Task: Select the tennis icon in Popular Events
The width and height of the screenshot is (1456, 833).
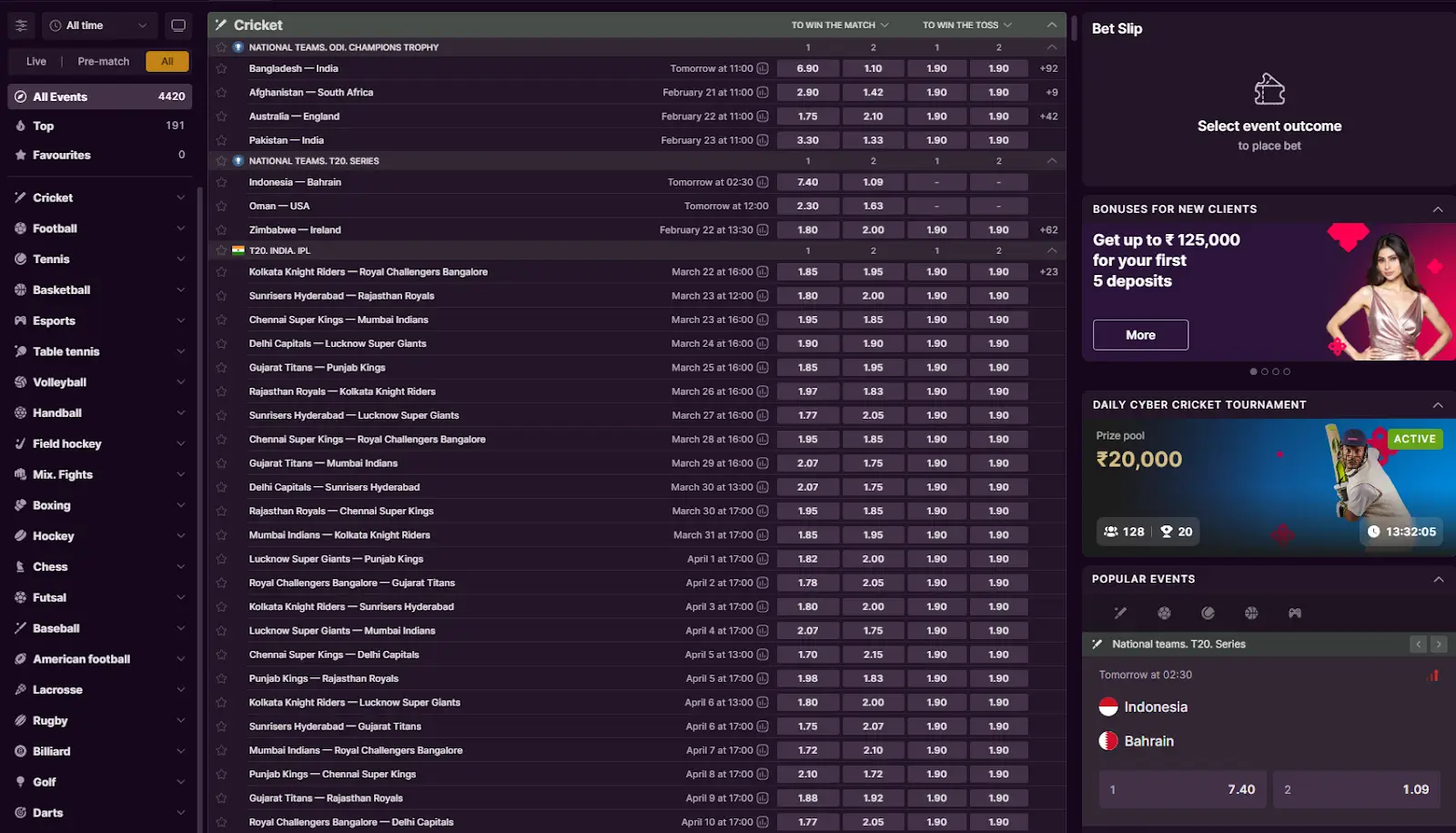Action: coord(1208,614)
